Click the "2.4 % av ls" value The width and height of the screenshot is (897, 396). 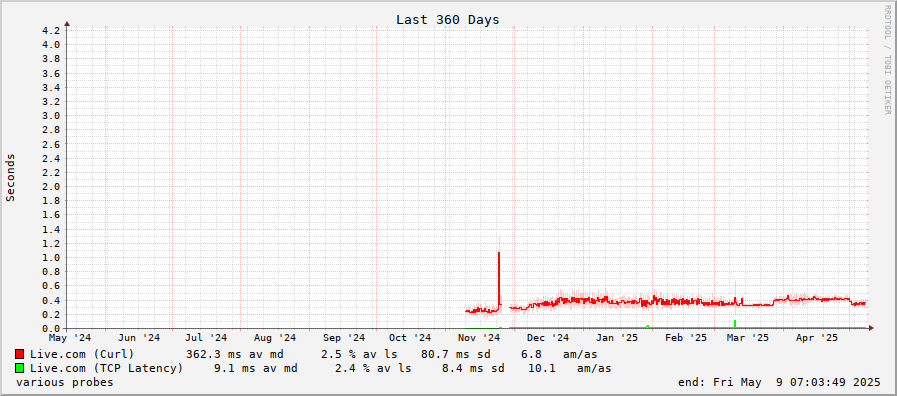tap(373, 369)
